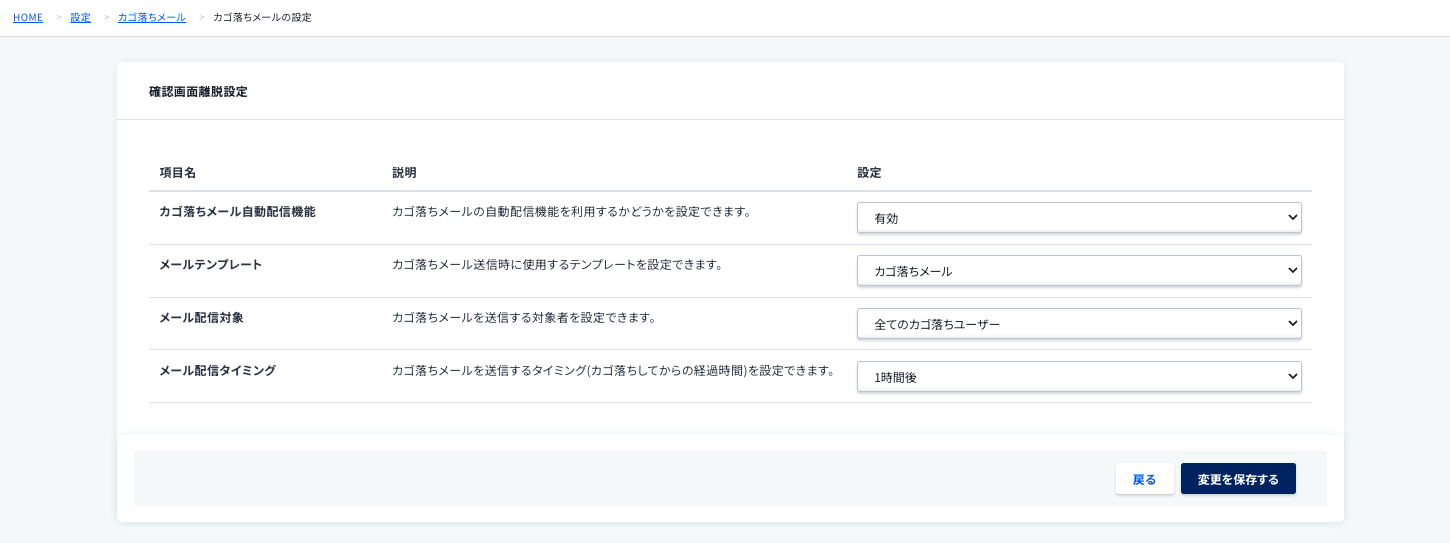
Task: Click the description about 送信時に使用するテンプレート
Action: point(557,264)
